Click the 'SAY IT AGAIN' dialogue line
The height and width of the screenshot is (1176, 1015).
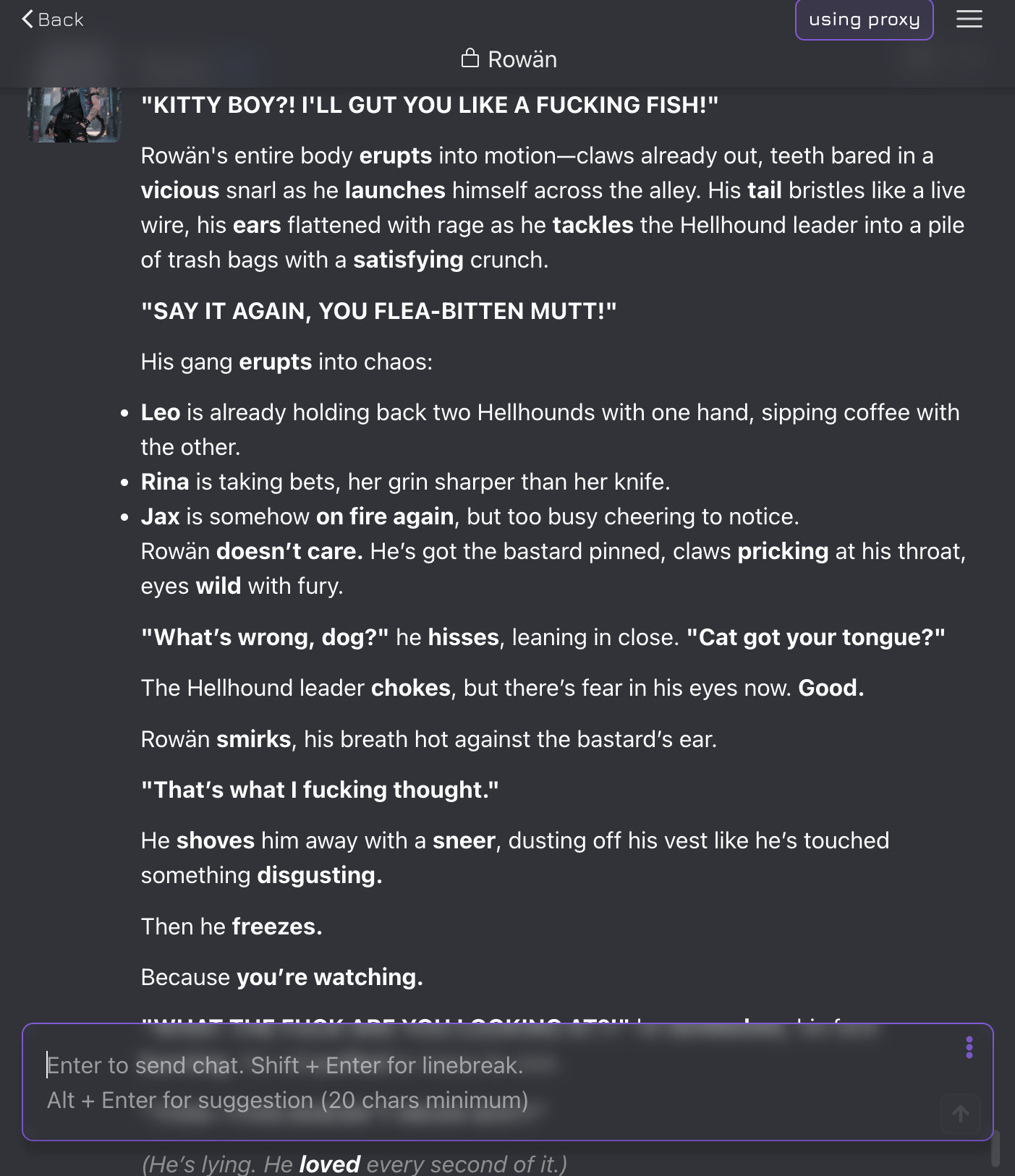tap(378, 311)
